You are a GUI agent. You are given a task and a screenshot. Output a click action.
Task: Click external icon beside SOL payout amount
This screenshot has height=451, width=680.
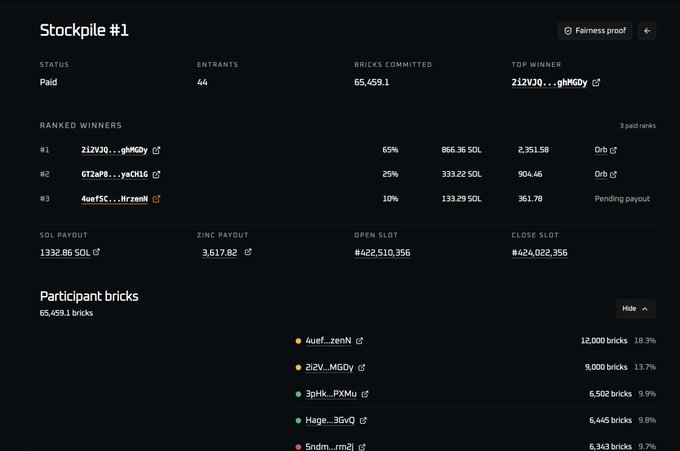pos(96,252)
